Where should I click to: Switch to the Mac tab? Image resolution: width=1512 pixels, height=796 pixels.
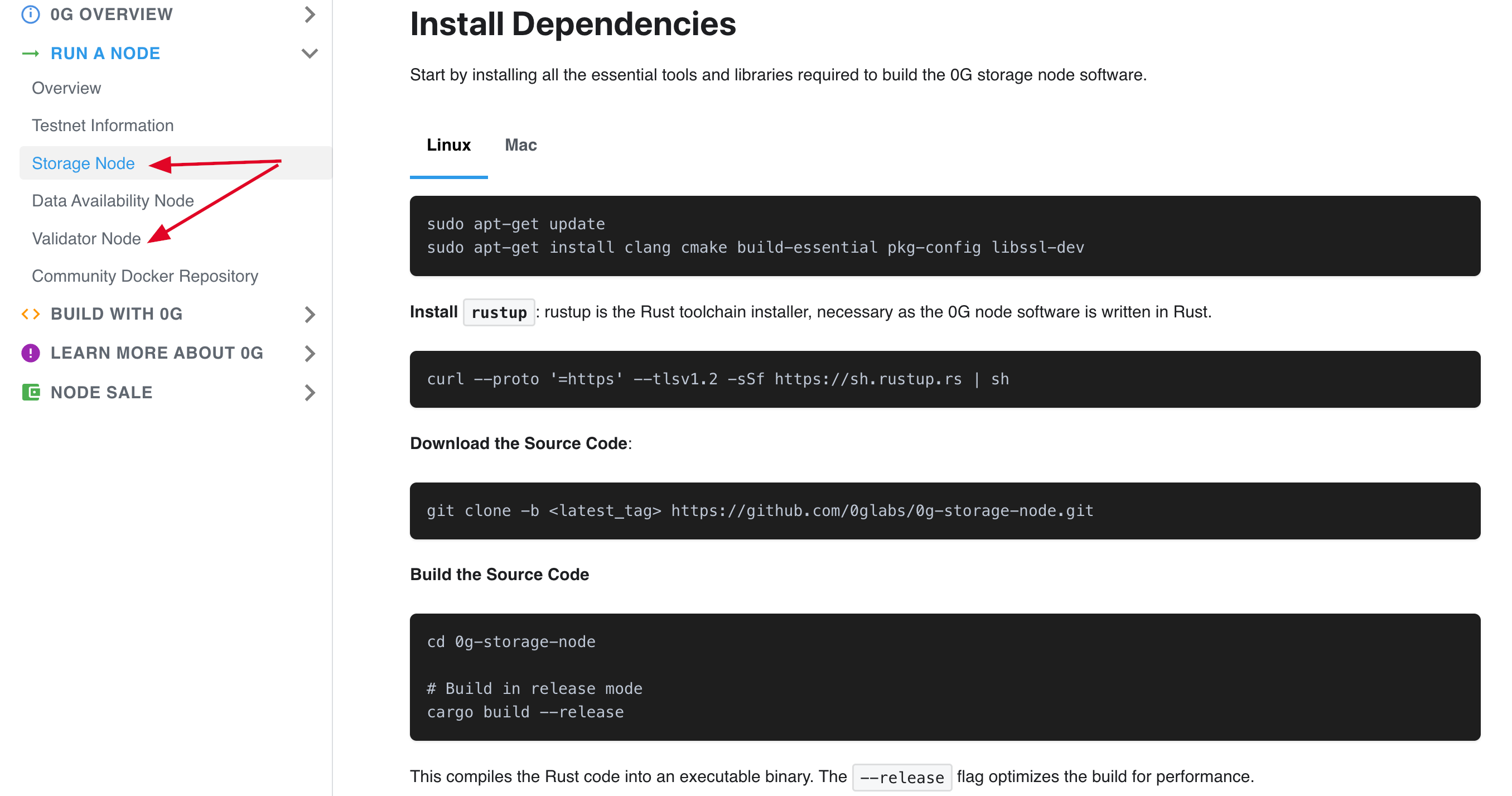[x=520, y=145]
